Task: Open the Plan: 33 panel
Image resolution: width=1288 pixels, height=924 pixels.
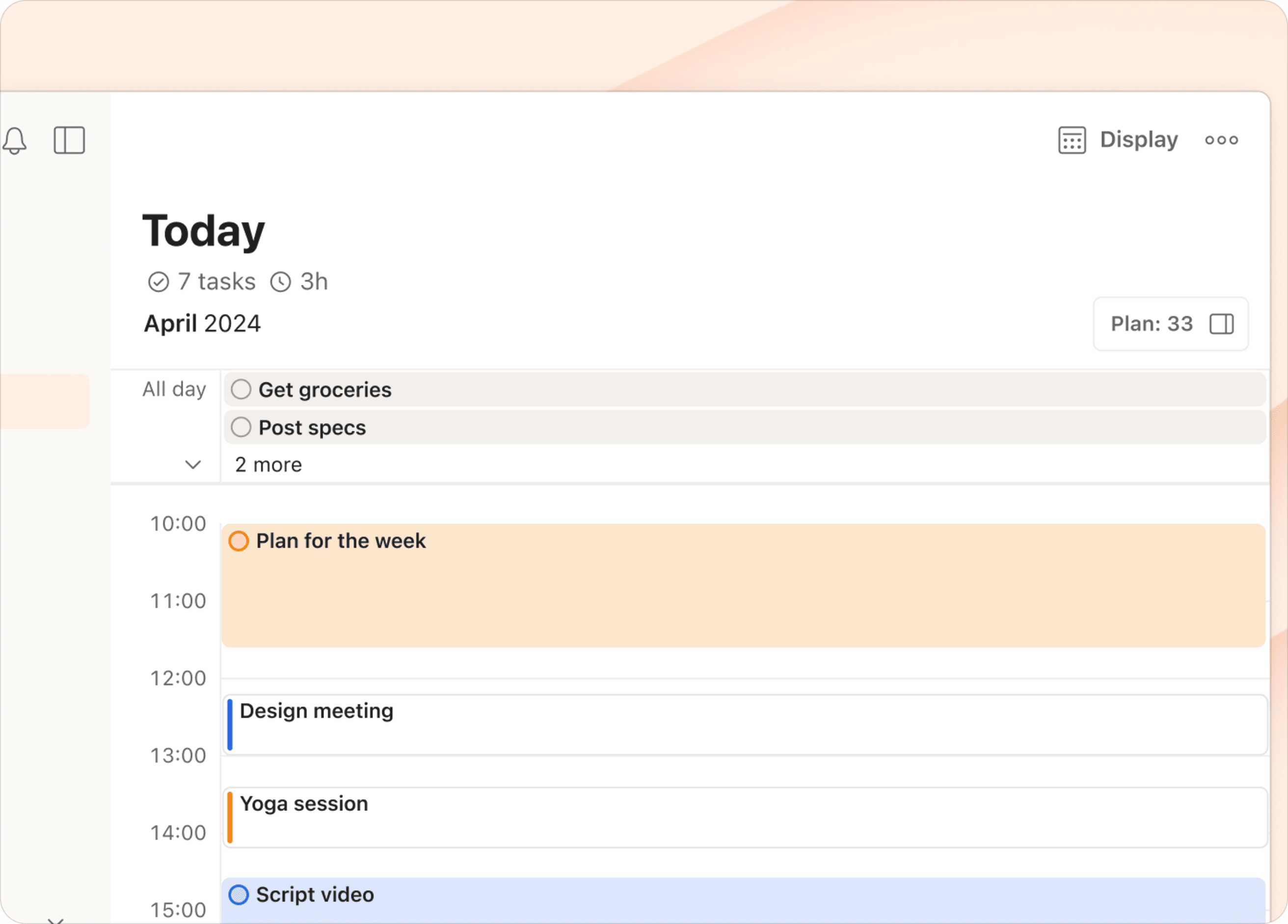Action: pyautogui.click(x=1151, y=324)
